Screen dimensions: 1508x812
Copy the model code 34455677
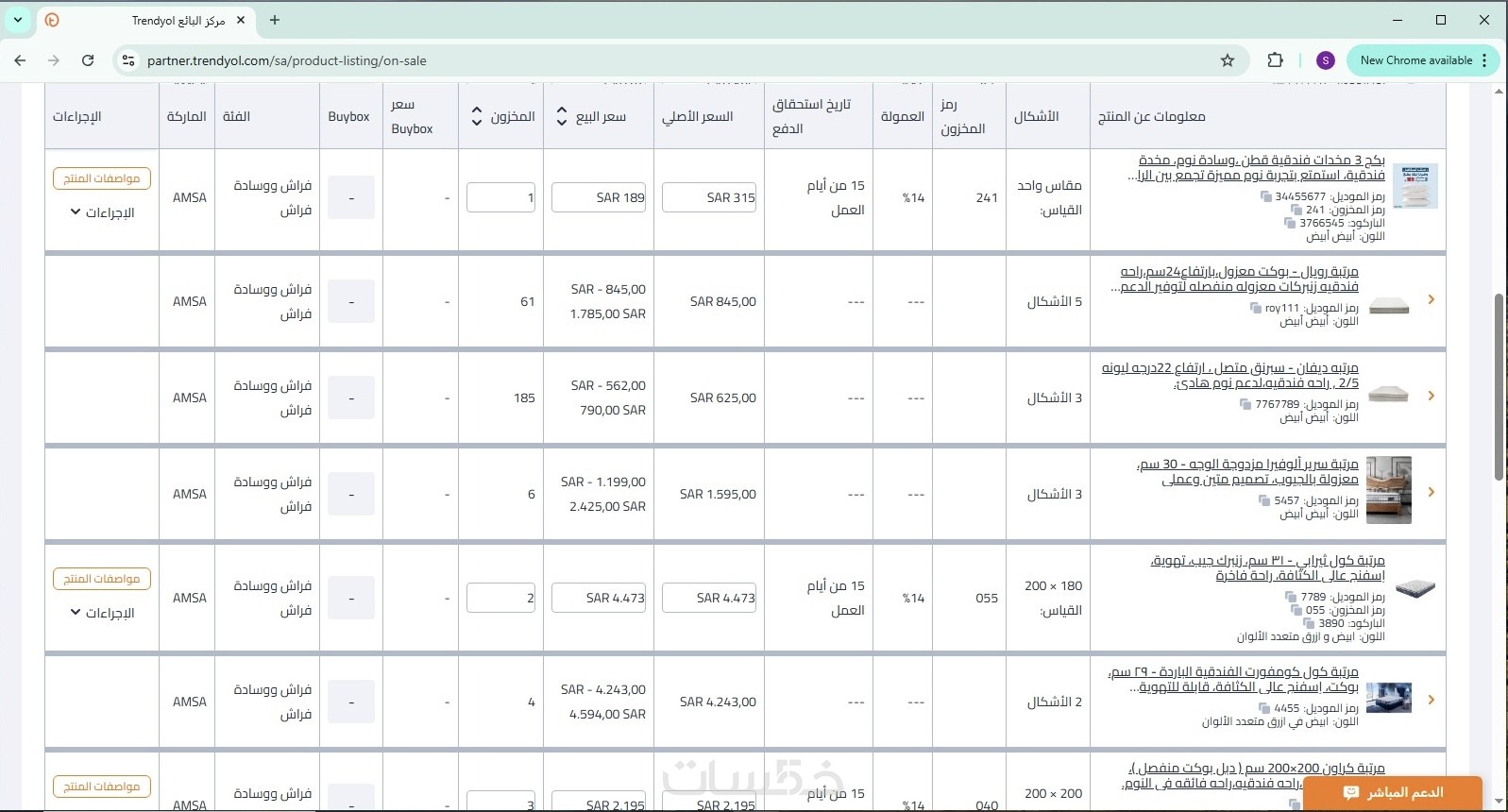coord(1266,196)
